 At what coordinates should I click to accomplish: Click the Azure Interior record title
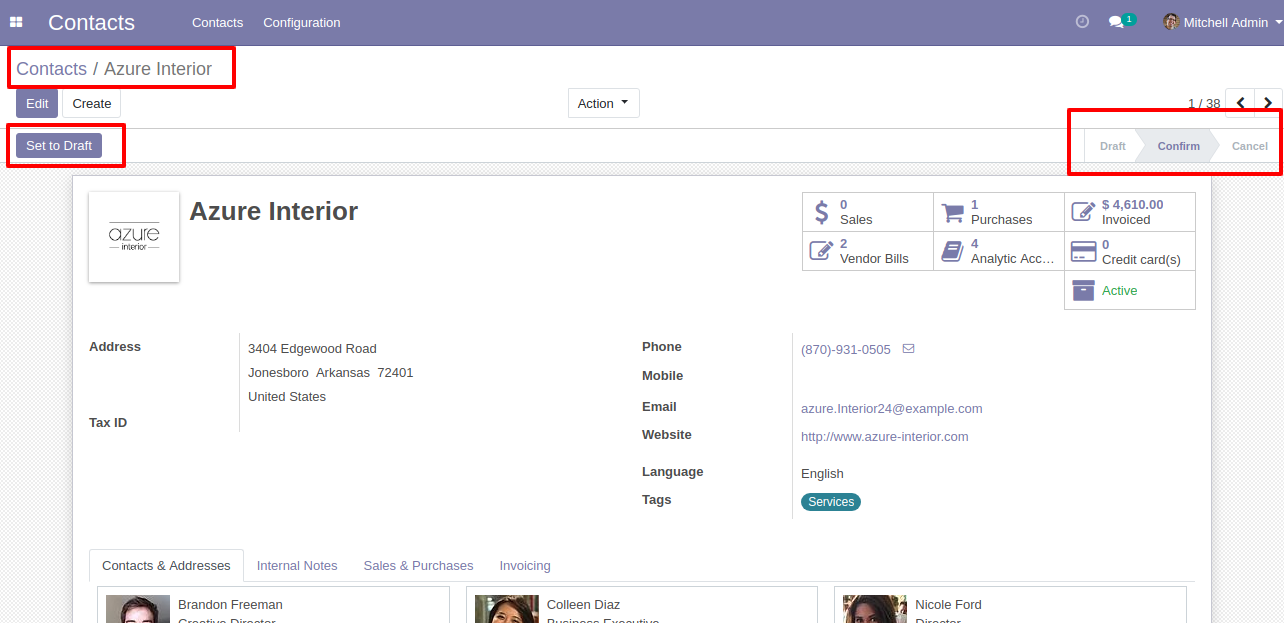(274, 211)
